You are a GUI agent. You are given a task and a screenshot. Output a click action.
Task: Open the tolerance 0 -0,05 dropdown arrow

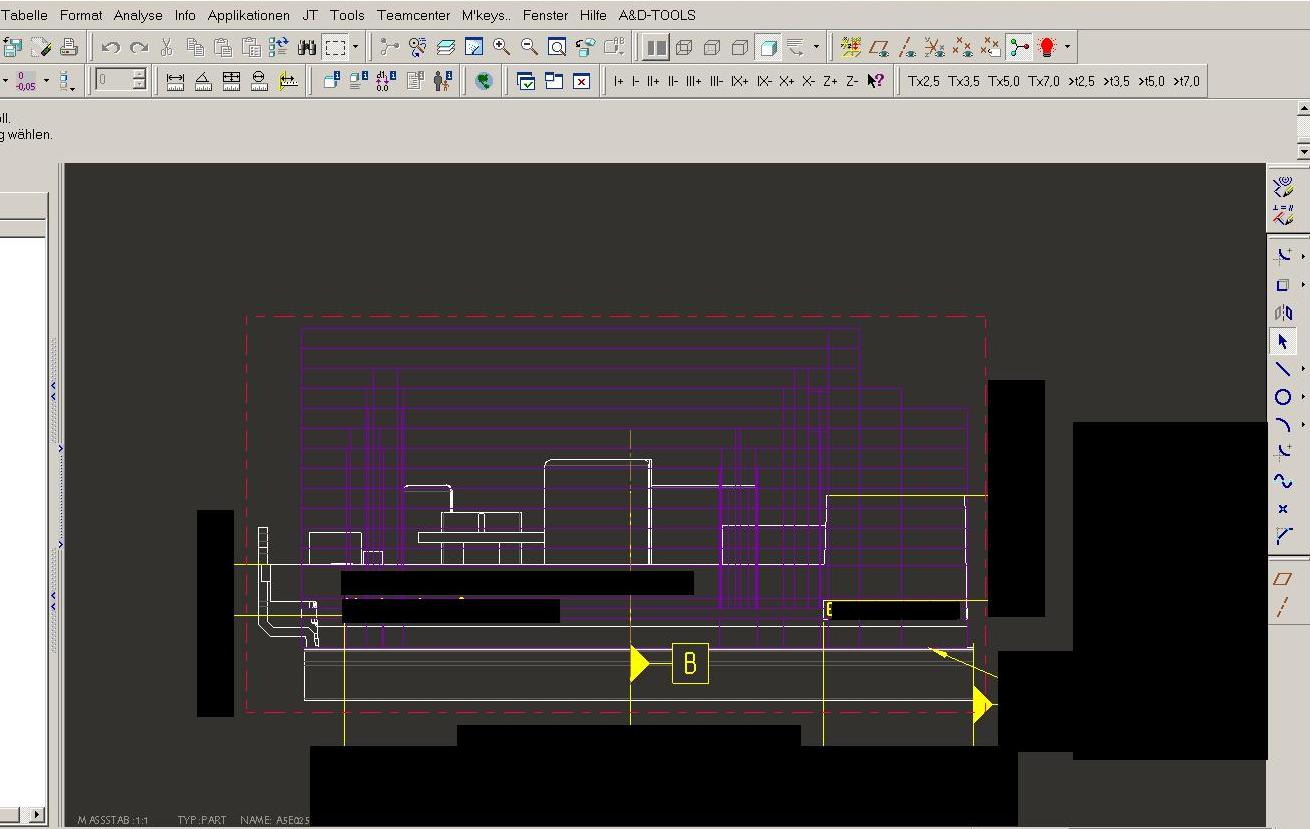point(46,81)
